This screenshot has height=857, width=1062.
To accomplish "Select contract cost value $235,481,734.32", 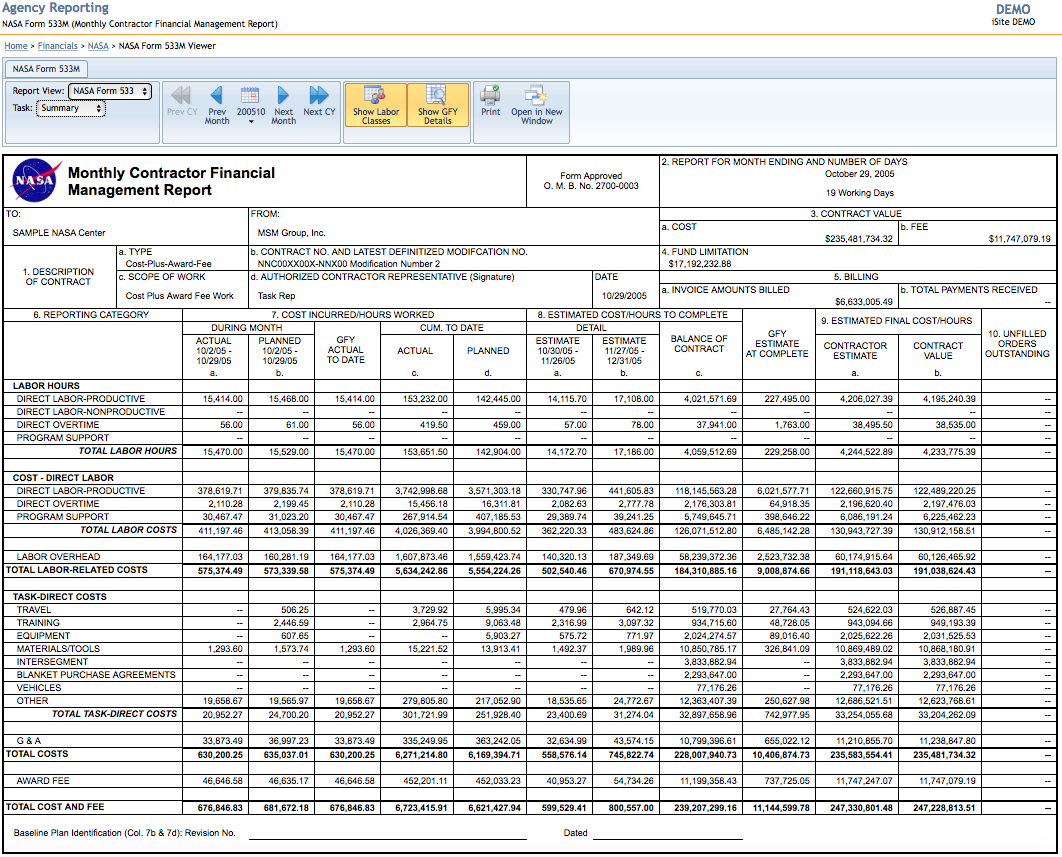I will [859, 239].
